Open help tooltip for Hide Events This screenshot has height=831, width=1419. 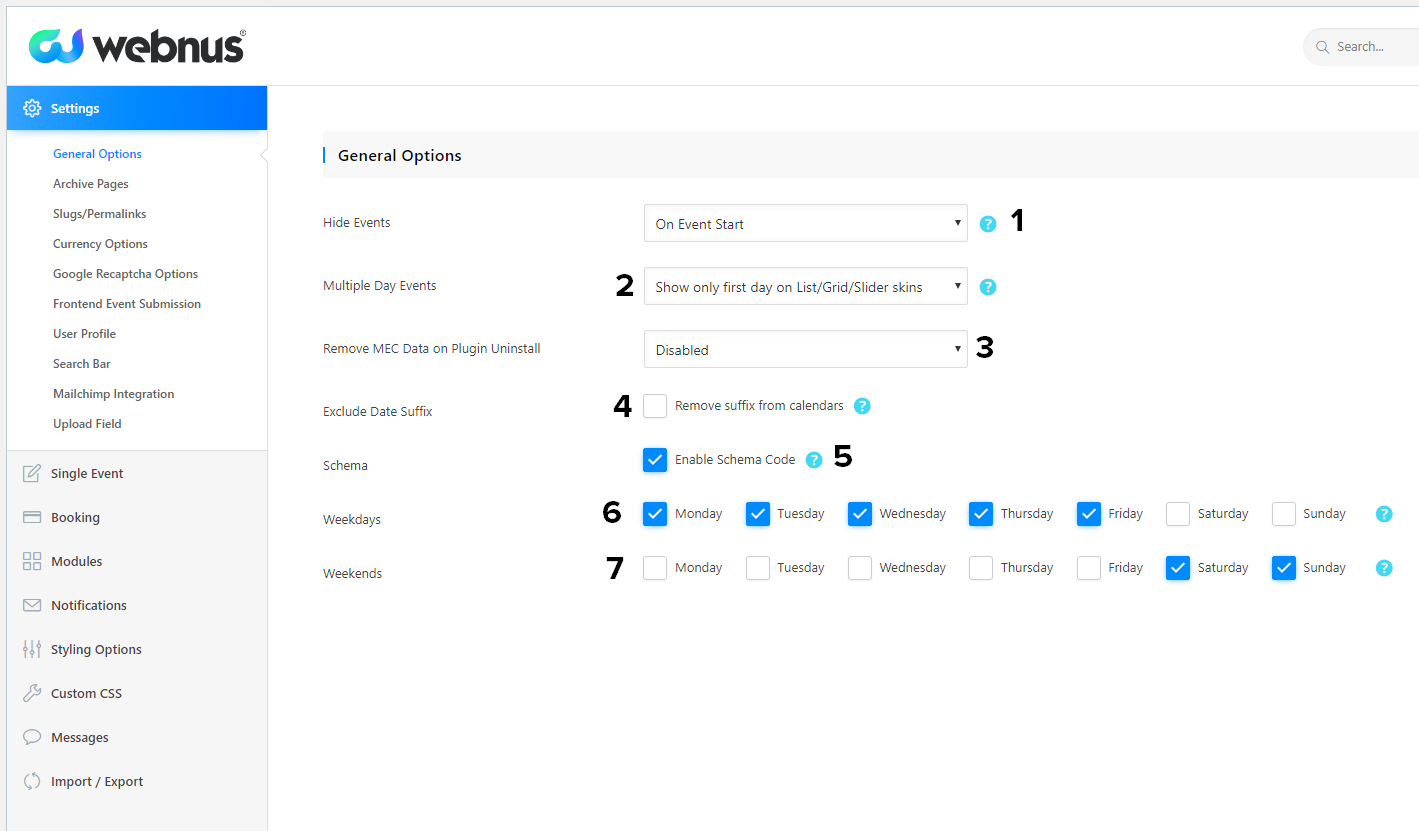coord(988,224)
